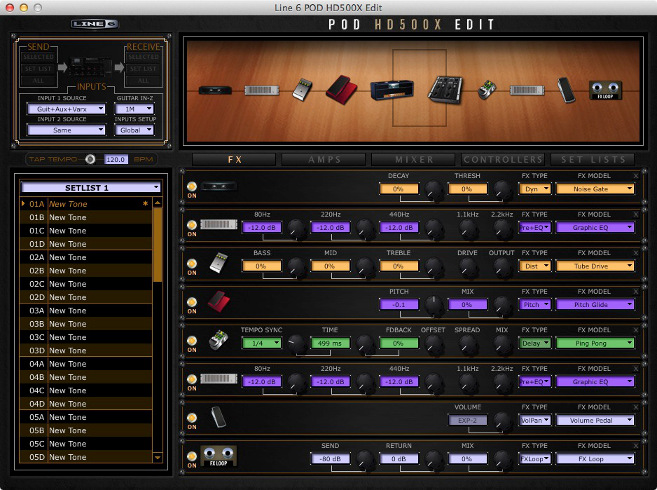Click the BPM 120.0 tempo field

coord(116,160)
